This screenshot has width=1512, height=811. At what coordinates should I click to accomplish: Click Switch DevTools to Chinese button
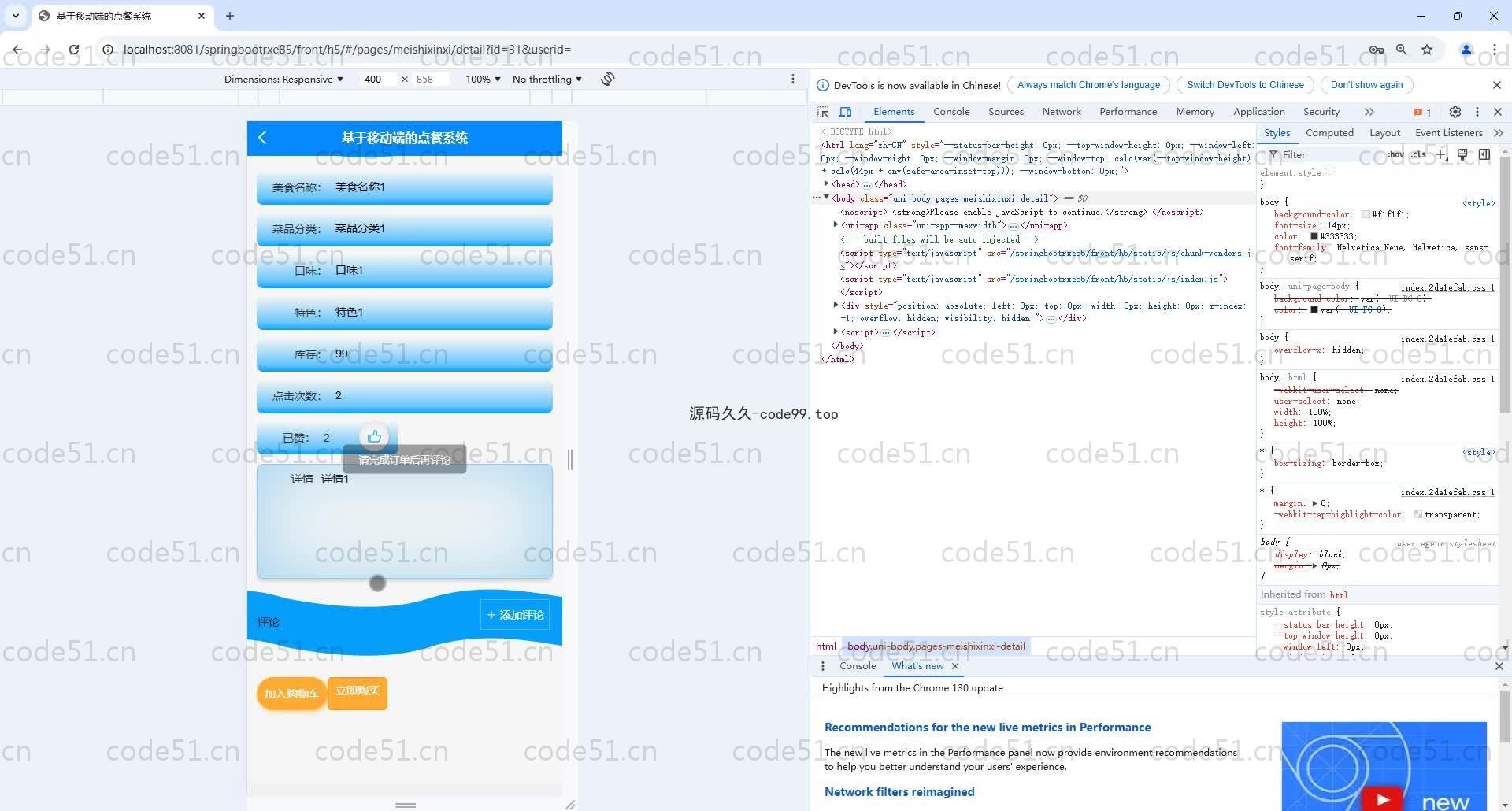tap(1245, 85)
